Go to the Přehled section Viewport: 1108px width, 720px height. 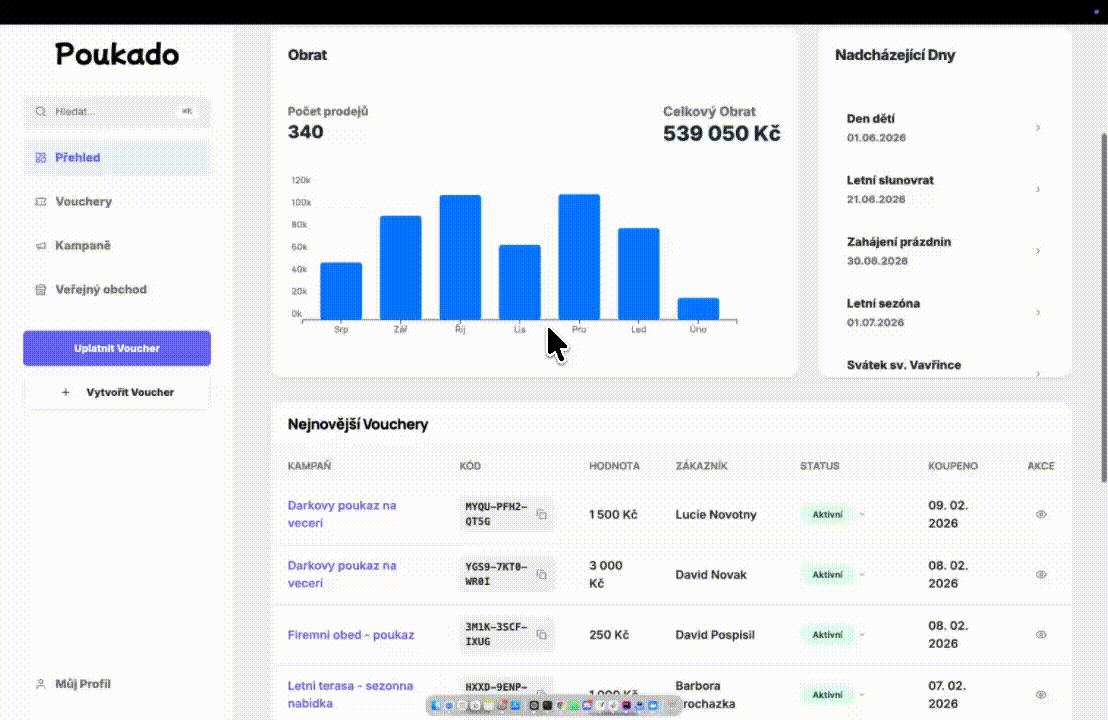pos(78,158)
